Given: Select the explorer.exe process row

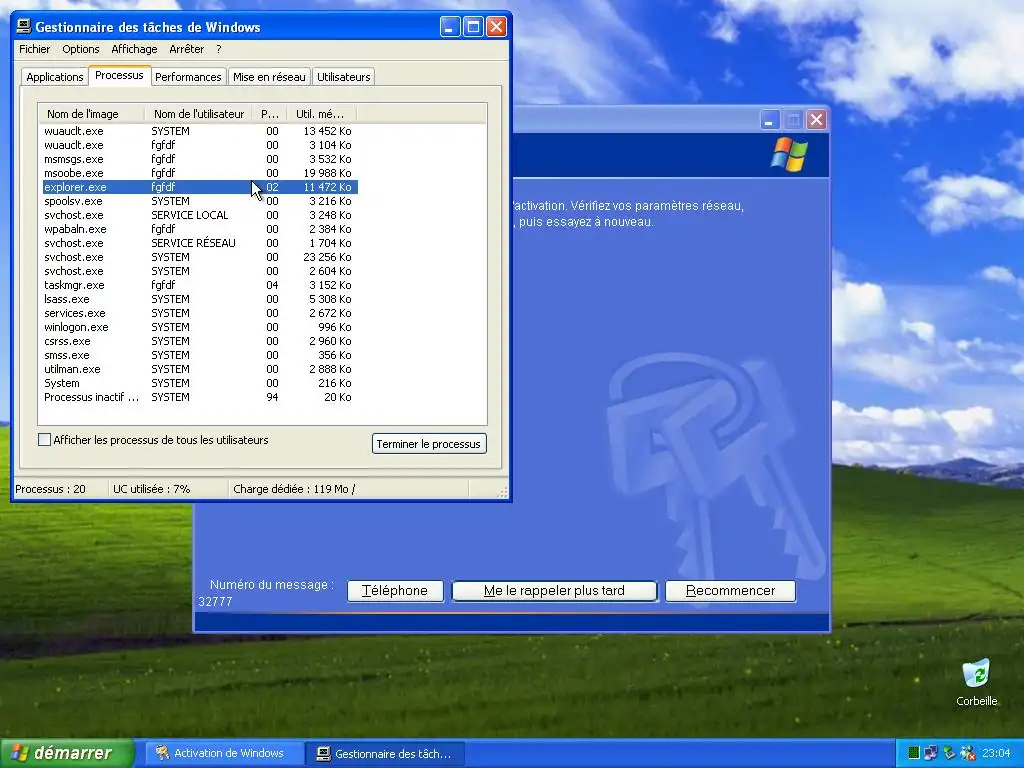Looking at the screenshot, I should coord(198,187).
